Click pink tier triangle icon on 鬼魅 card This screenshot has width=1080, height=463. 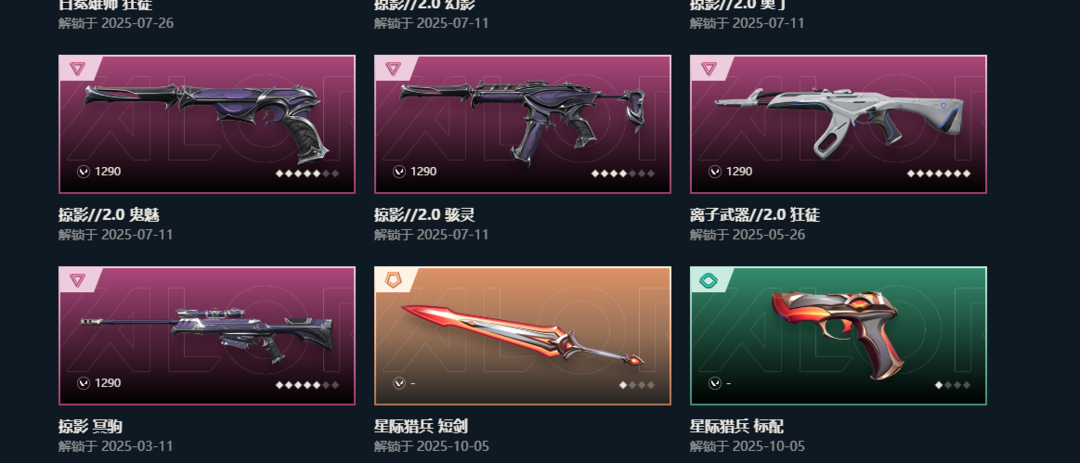pyautogui.click(x=77, y=69)
